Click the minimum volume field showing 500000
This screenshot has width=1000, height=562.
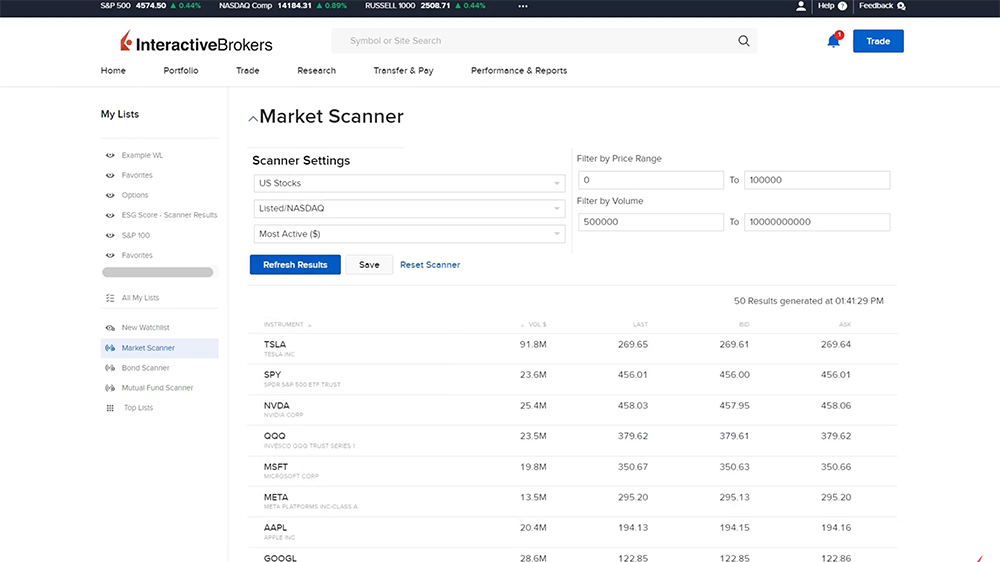(650, 222)
